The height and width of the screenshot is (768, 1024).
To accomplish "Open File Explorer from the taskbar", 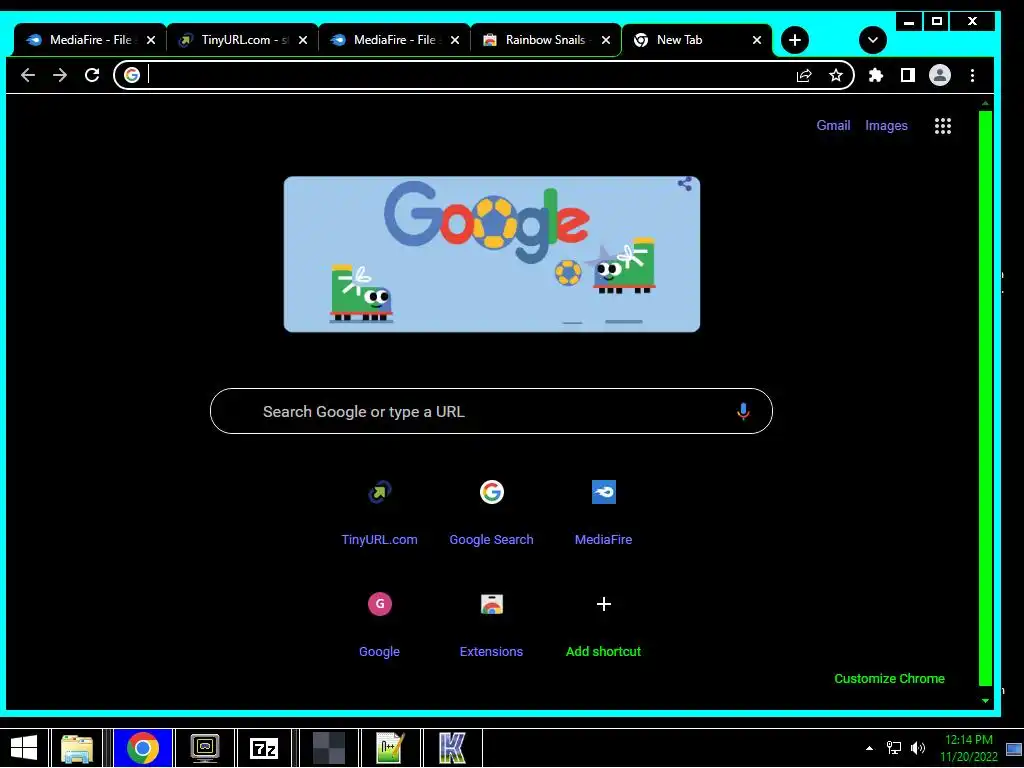I will [76, 748].
